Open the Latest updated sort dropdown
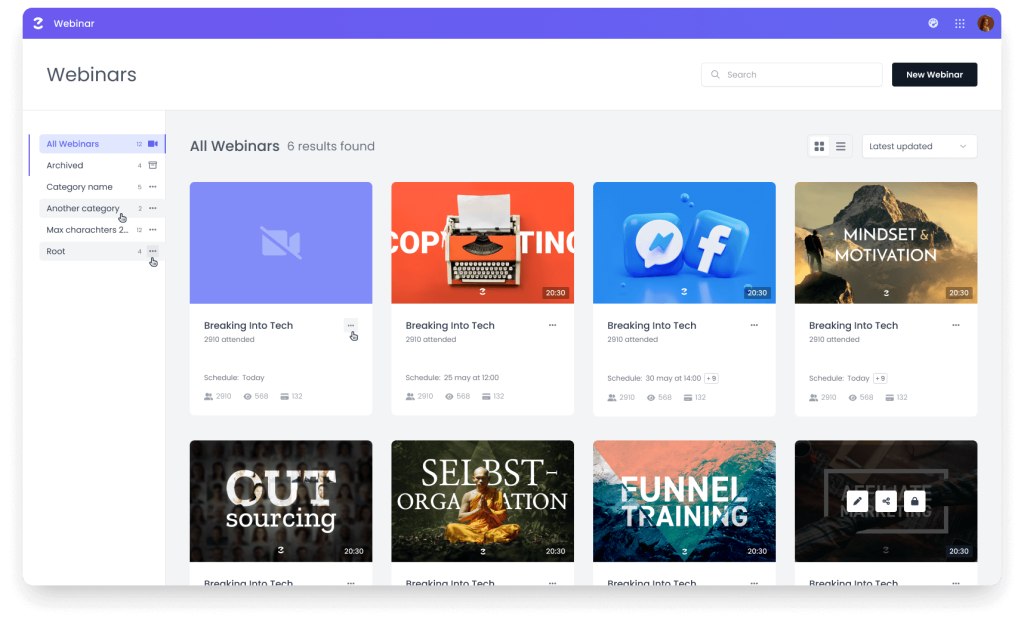This screenshot has width=1024, height=623. click(919, 146)
